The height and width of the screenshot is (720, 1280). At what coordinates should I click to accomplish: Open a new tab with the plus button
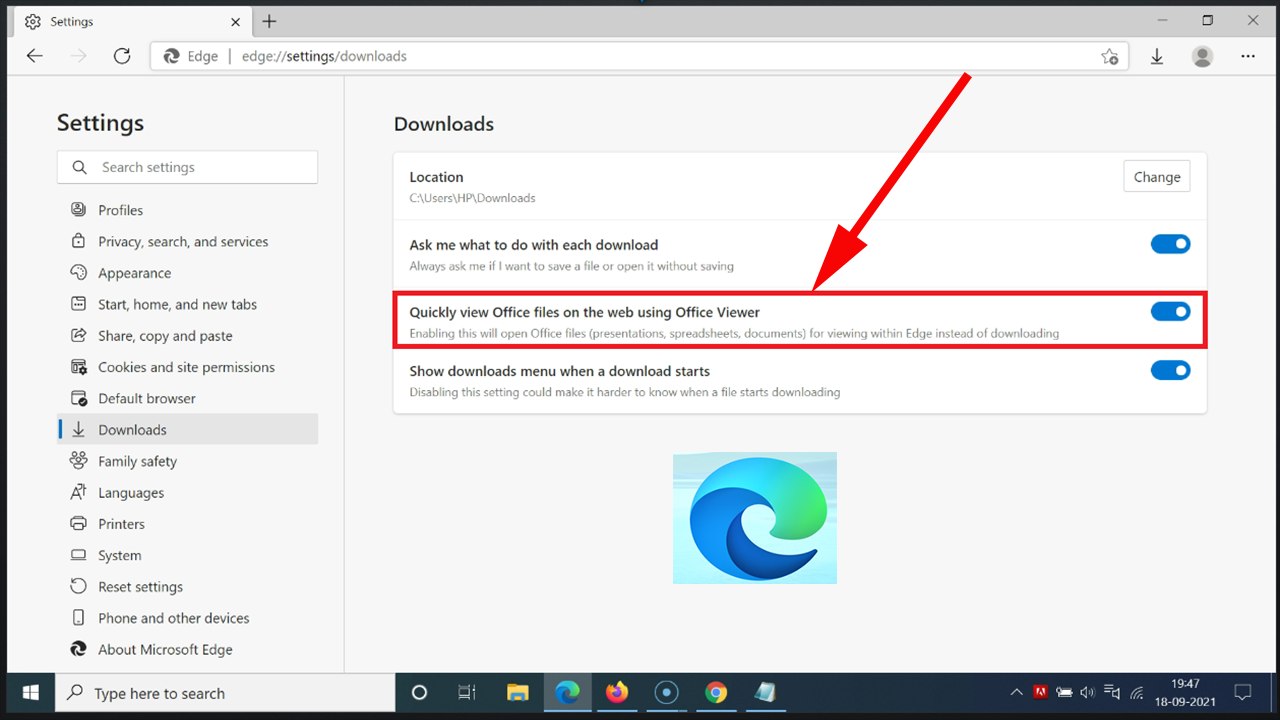(269, 21)
